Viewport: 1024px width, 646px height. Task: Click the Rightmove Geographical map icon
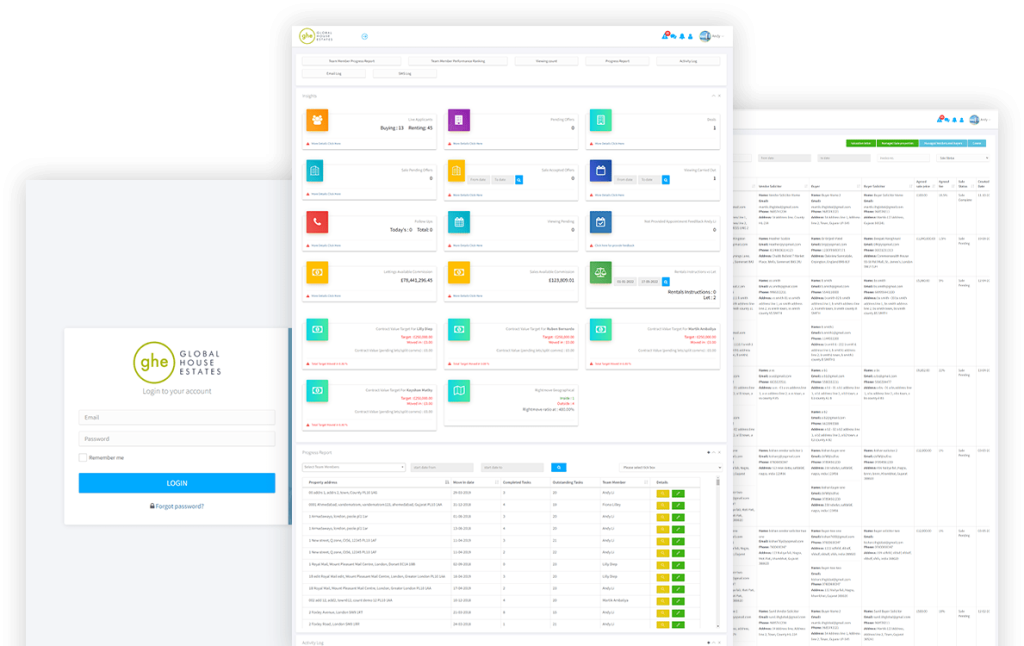point(458,391)
